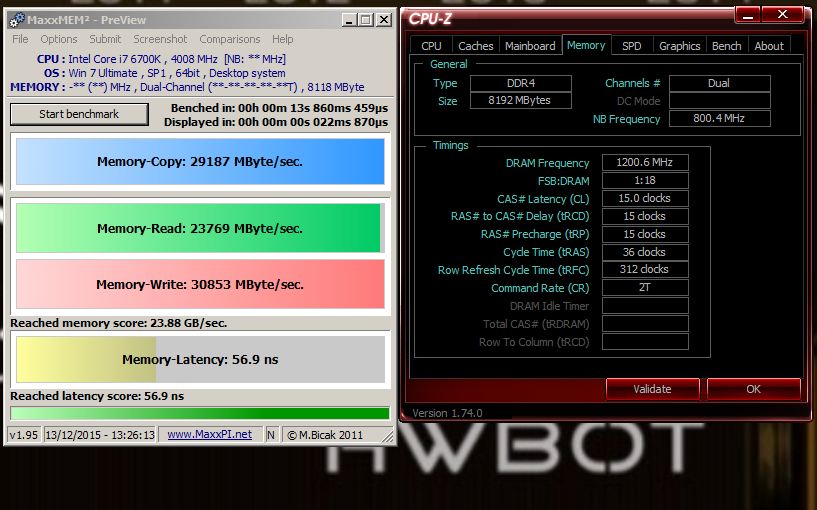Switch to the SPD tab in CPU-Z
The height and width of the screenshot is (510, 817).
coord(632,46)
